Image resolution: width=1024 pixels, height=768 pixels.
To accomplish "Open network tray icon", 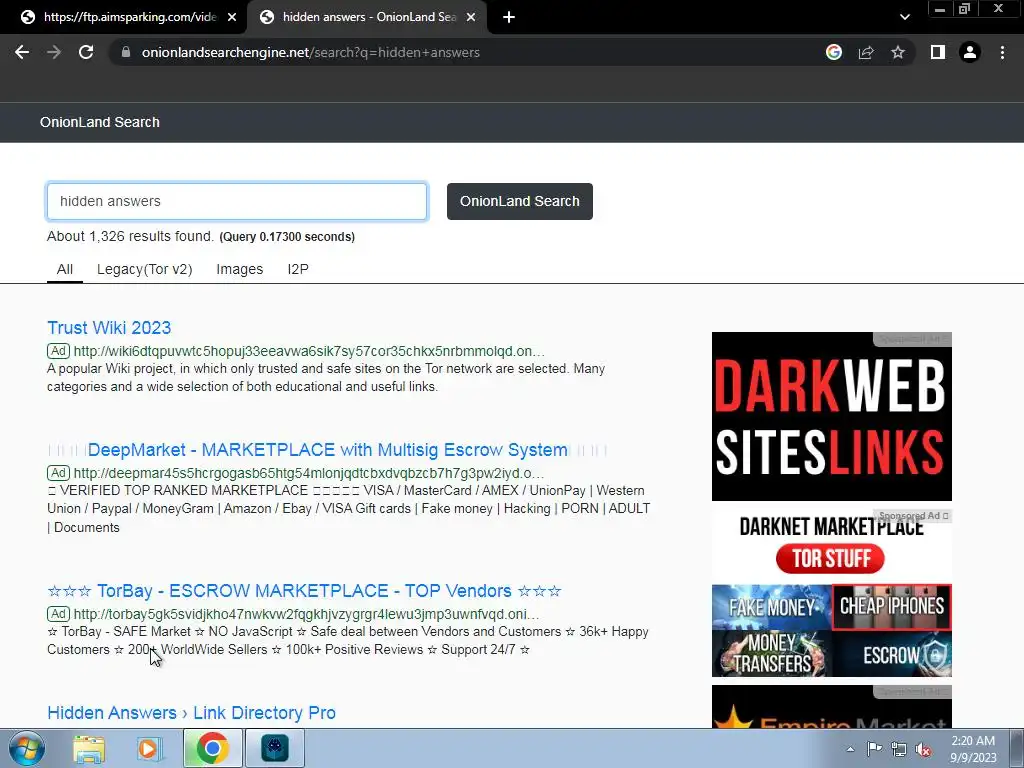I will (x=899, y=749).
